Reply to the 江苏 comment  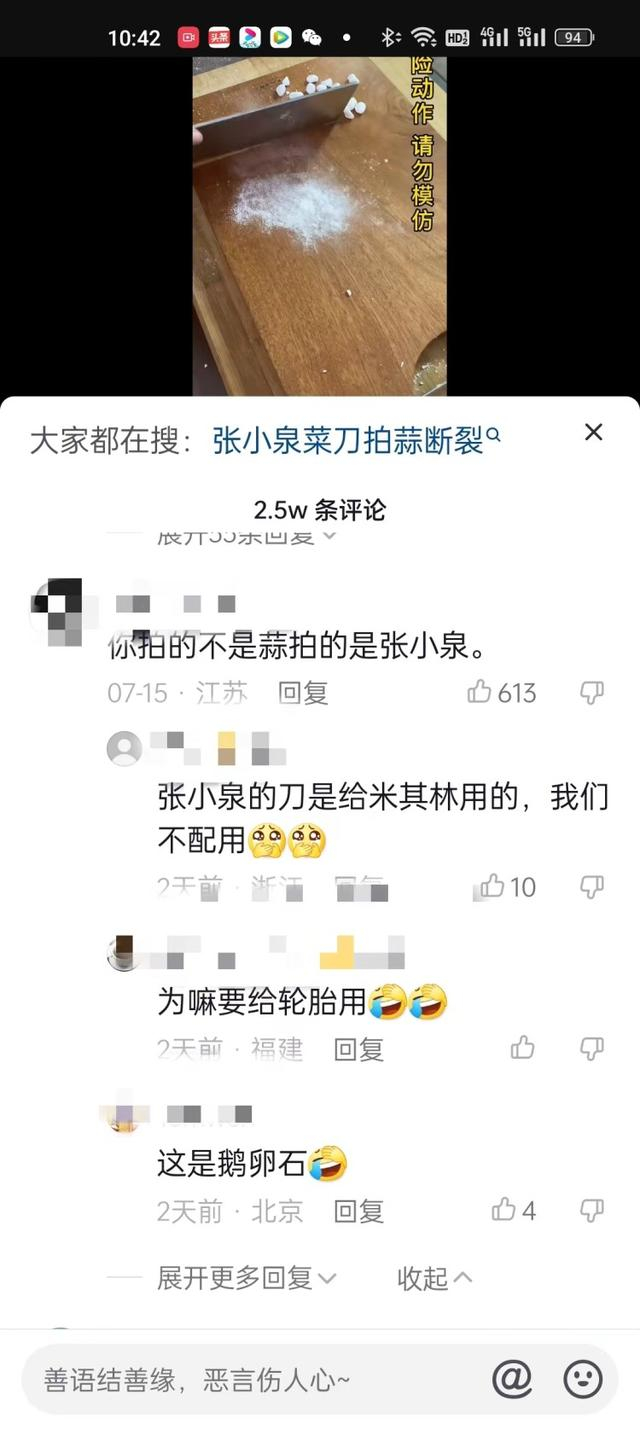(x=303, y=692)
